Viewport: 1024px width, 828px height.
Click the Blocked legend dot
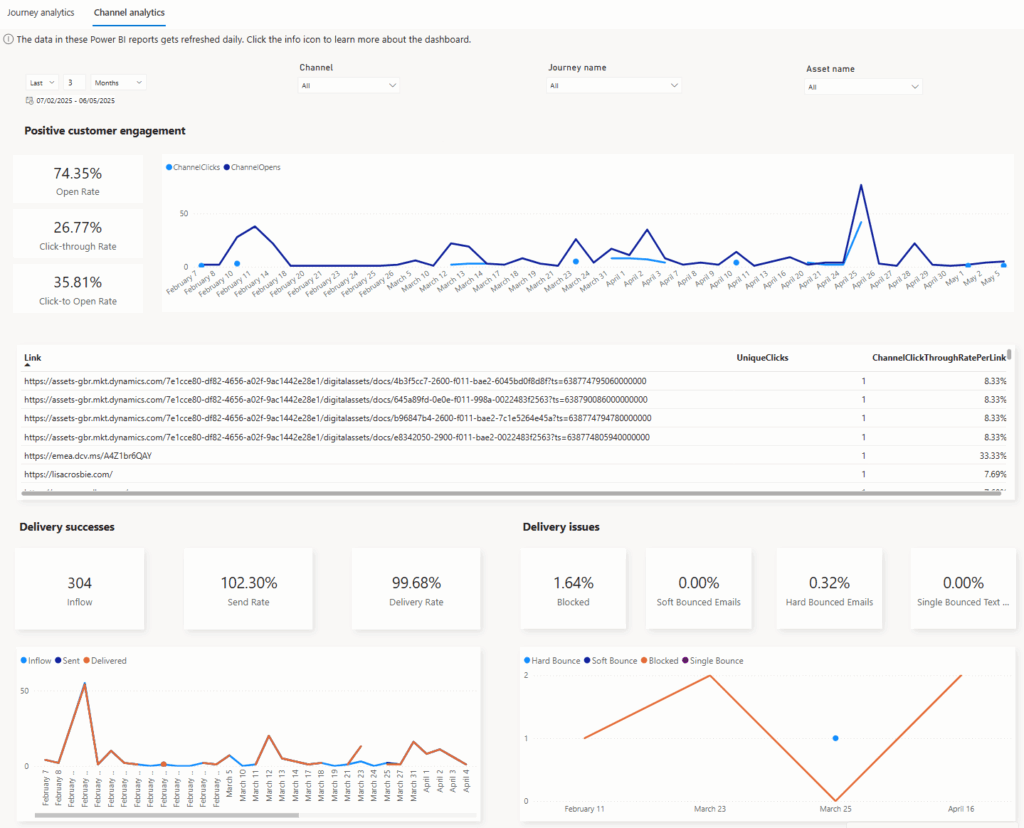click(x=646, y=661)
